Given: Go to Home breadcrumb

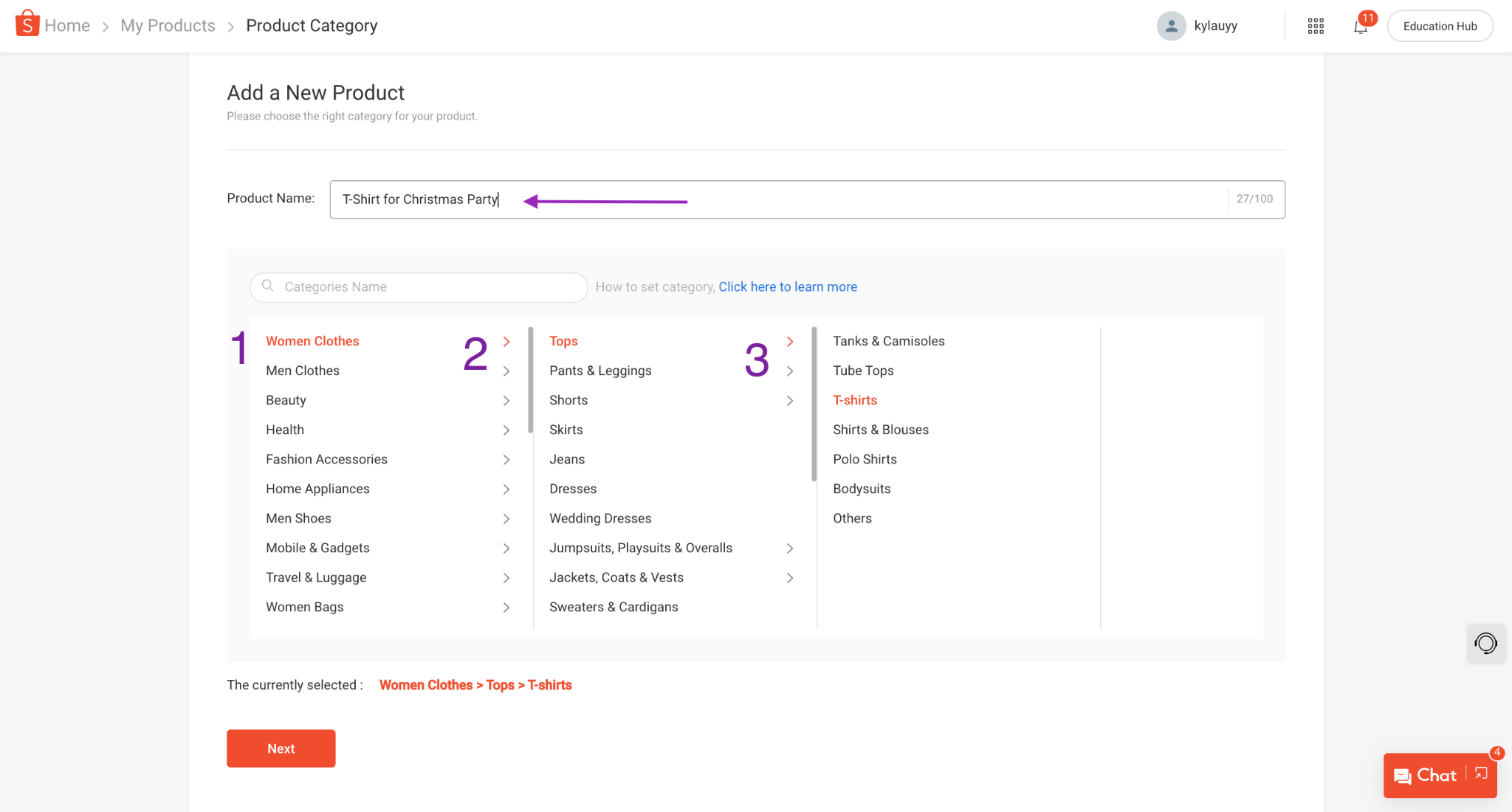Looking at the screenshot, I should 67,26.
